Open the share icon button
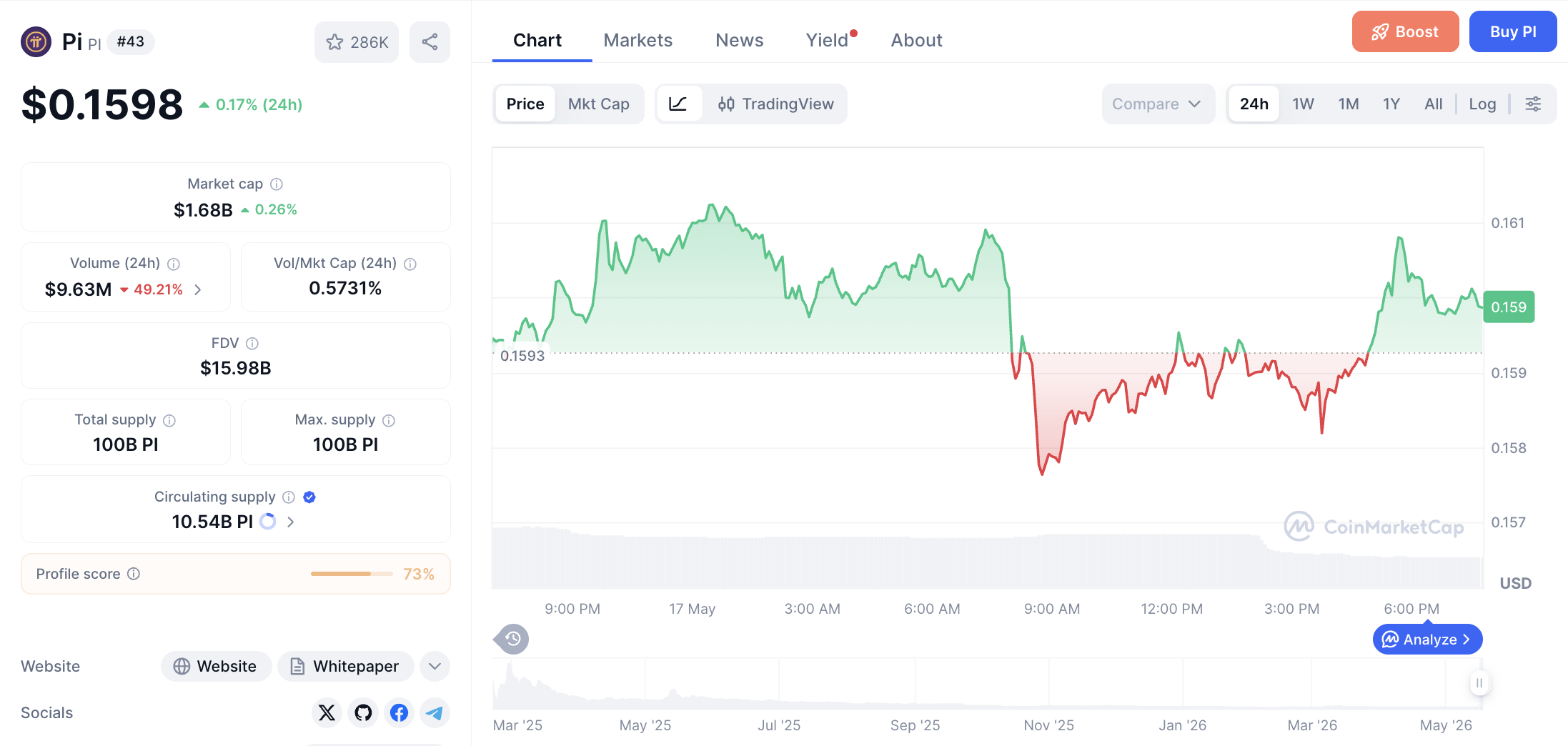The height and width of the screenshot is (746, 1568). click(430, 42)
